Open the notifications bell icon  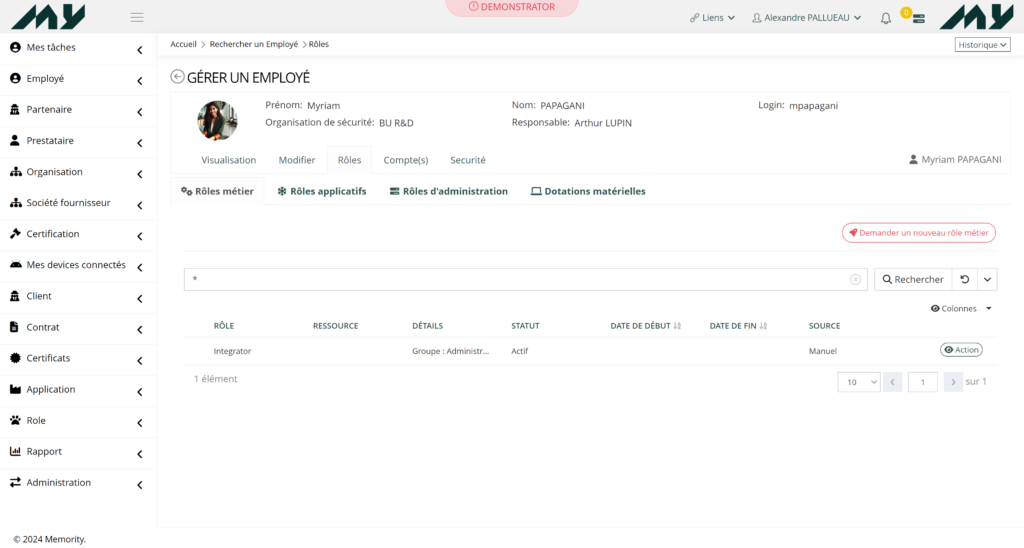pos(885,18)
